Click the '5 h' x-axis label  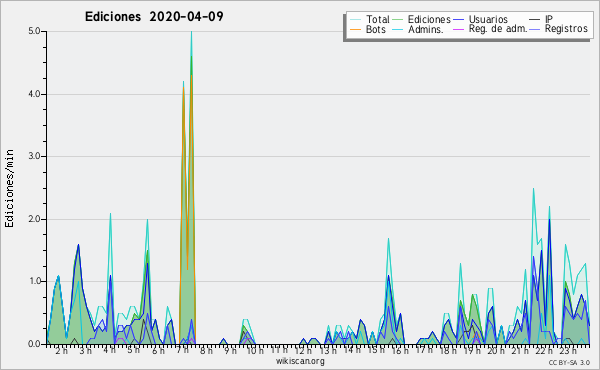pyautogui.click(x=134, y=350)
